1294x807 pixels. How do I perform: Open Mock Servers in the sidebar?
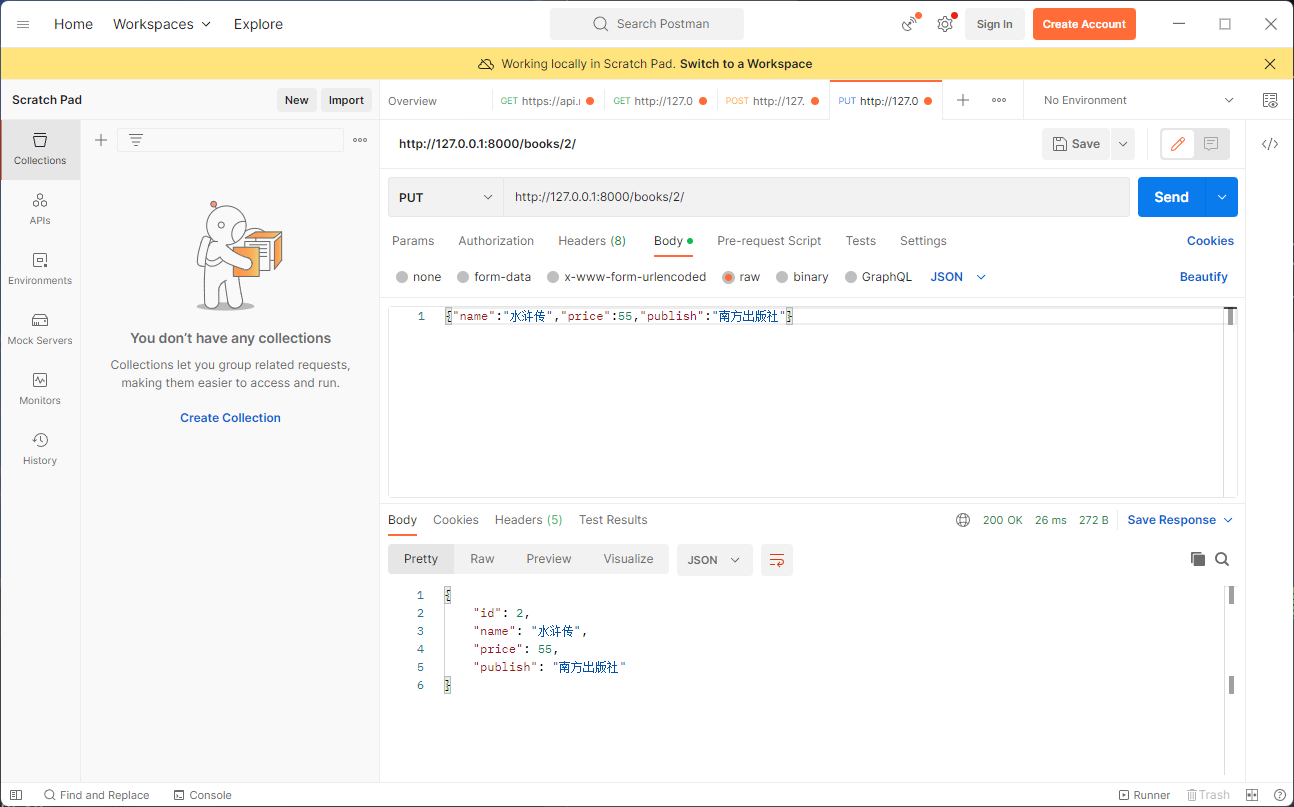[x=40, y=329]
